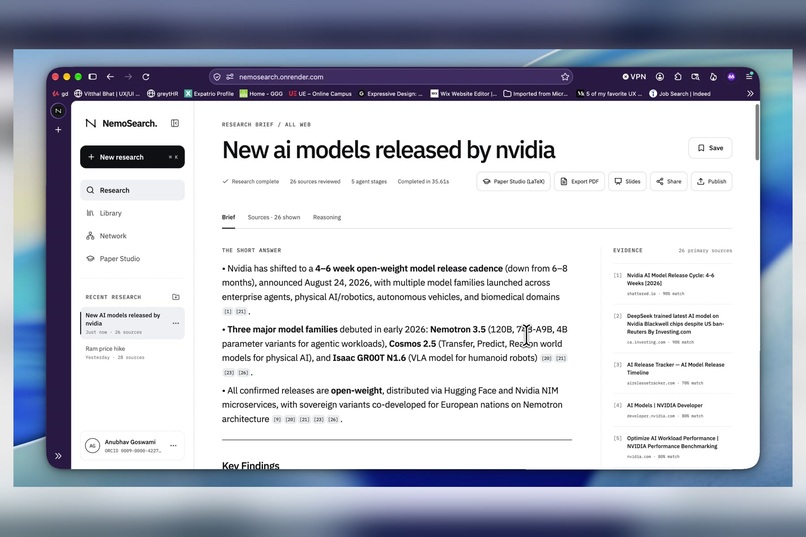Publish the research brief
806x537 pixels.
(711, 181)
